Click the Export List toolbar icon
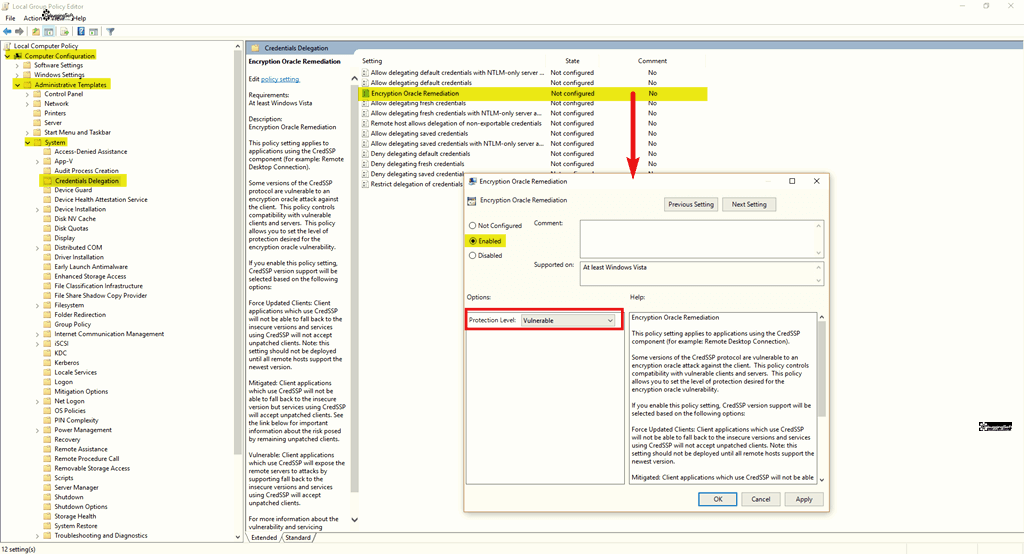Image resolution: width=1024 pixels, height=554 pixels. (64, 31)
